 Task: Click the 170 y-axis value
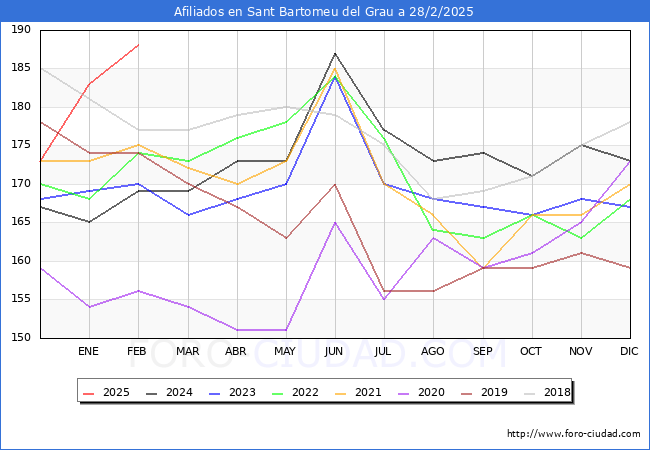tap(21, 183)
